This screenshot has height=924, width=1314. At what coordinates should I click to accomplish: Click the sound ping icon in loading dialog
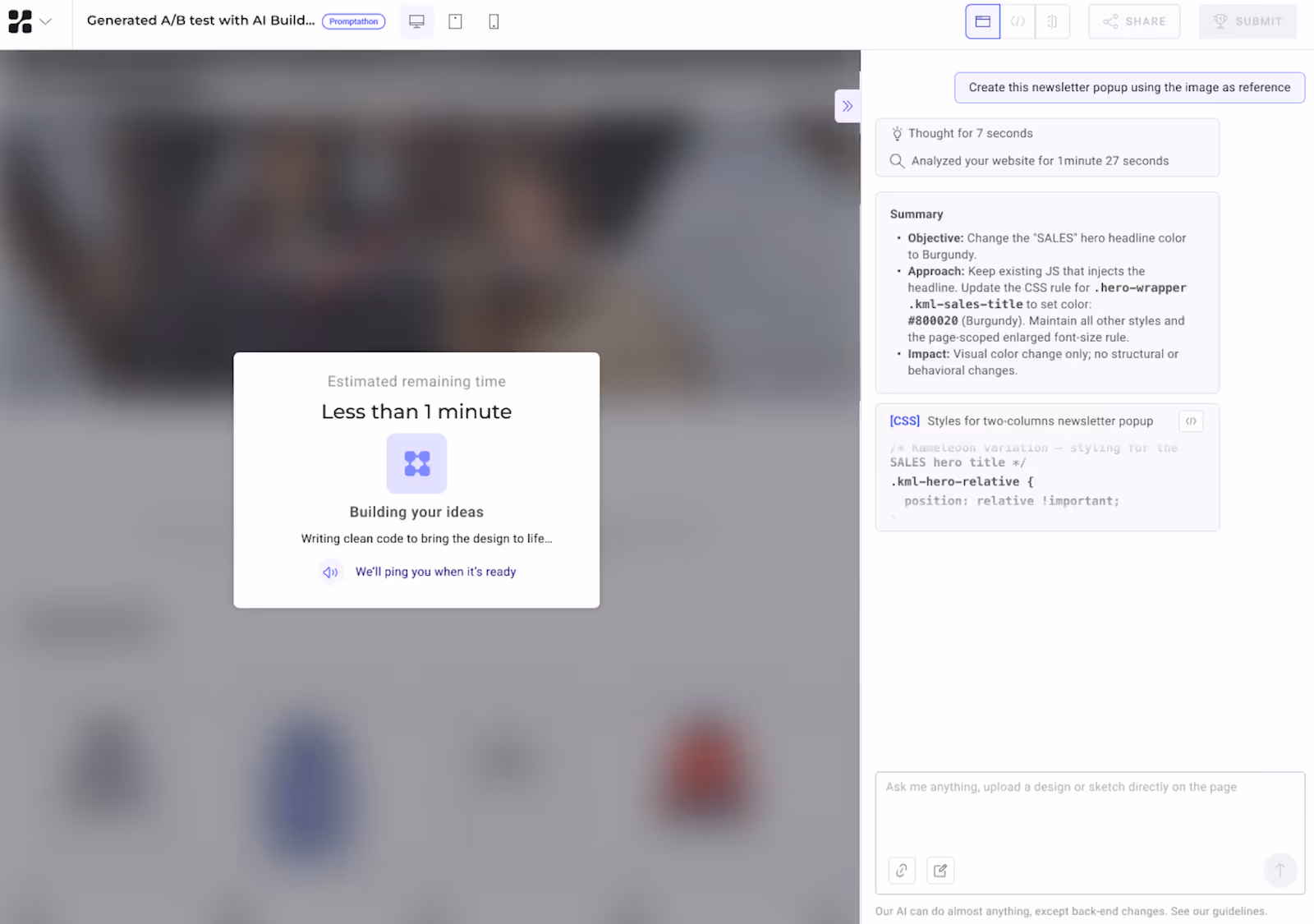click(330, 572)
